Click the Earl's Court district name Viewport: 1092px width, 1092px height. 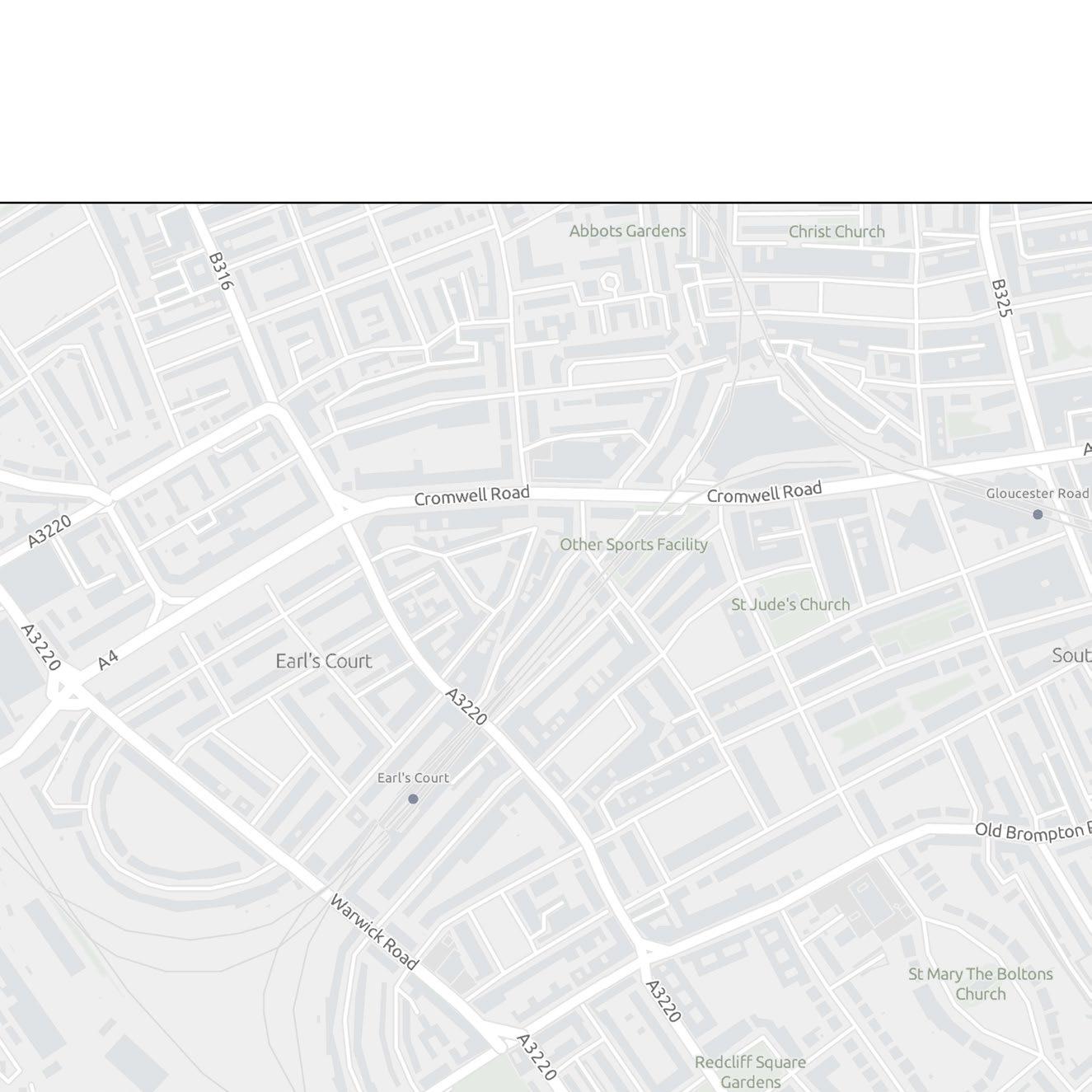point(324,661)
